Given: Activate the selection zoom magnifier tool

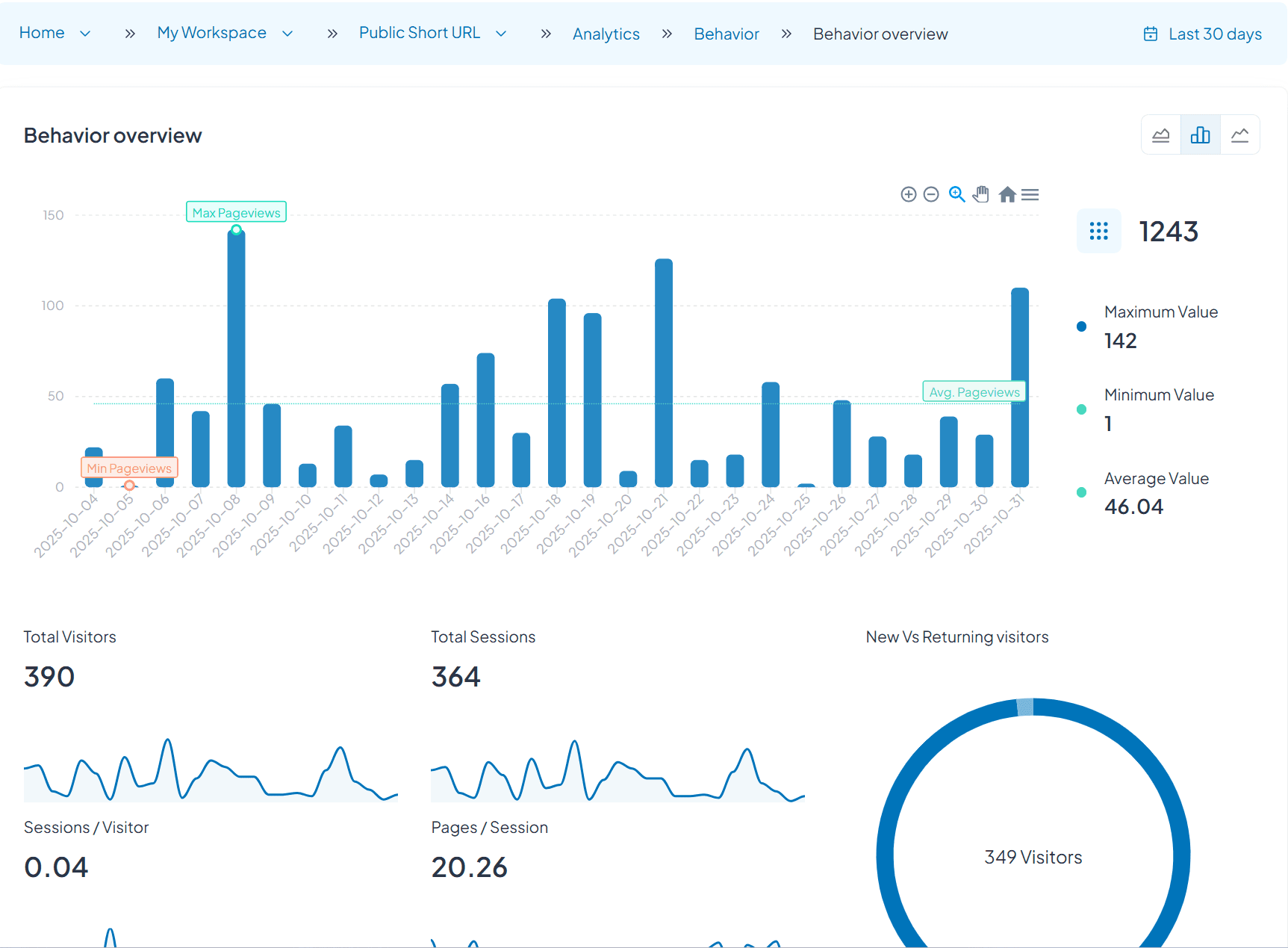Looking at the screenshot, I should [956, 194].
